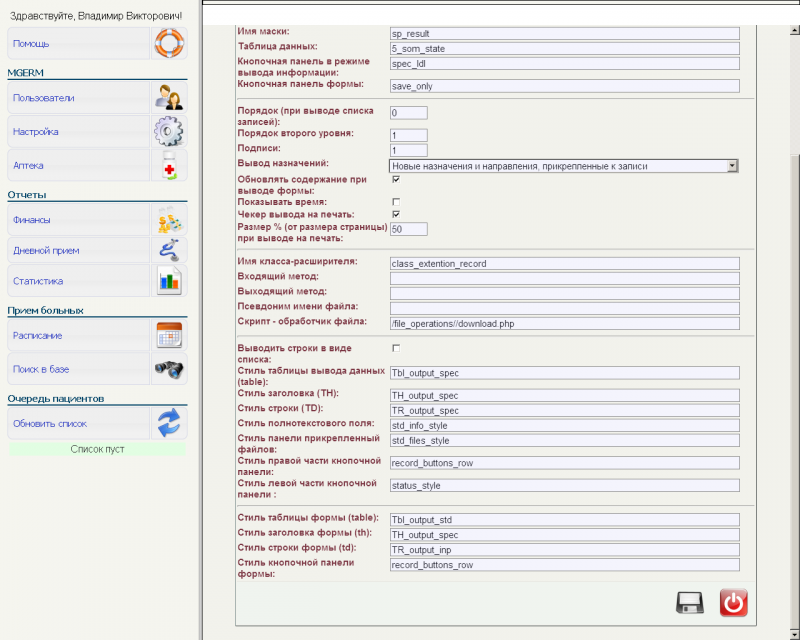800x640 pixels.
Task: Click the Финансы coins icon
Action: (x=169, y=220)
